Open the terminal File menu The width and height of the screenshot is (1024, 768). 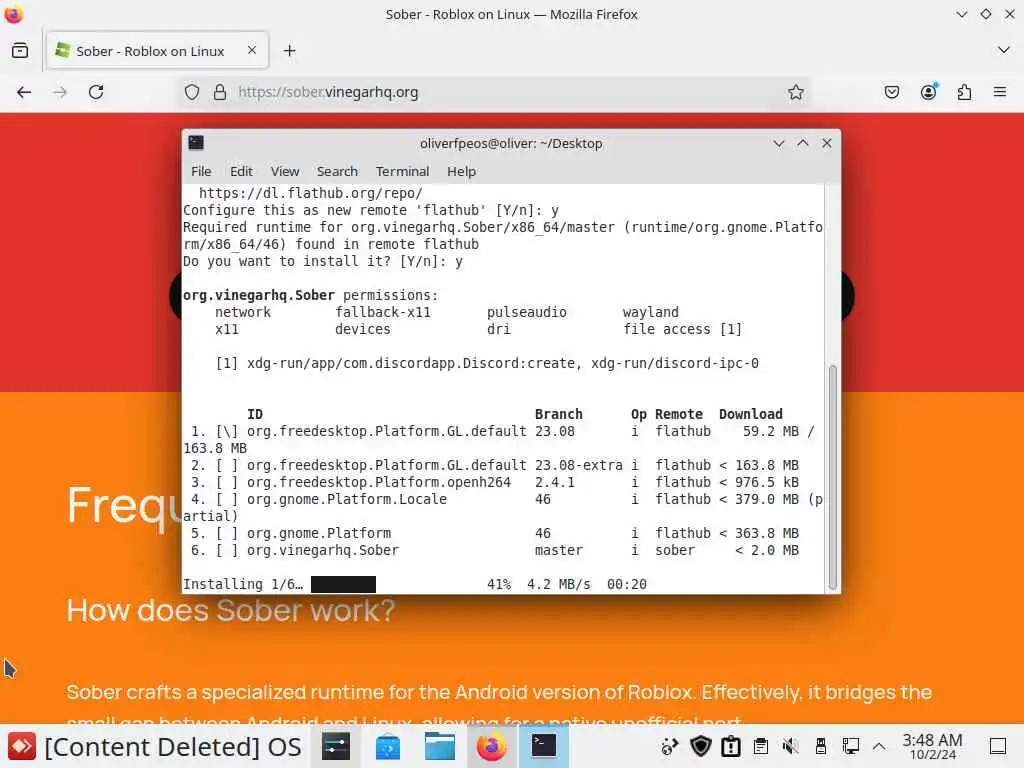tap(201, 171)
